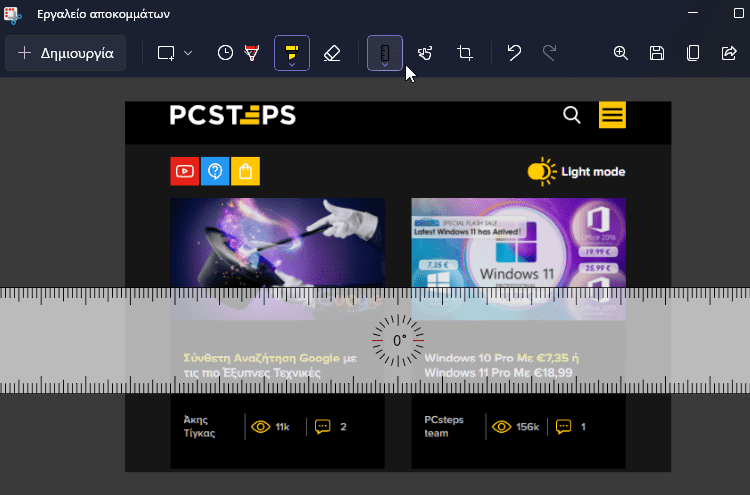
Task: Click the 156k views count
Action: pyautogui.click(x=528, y=427)
